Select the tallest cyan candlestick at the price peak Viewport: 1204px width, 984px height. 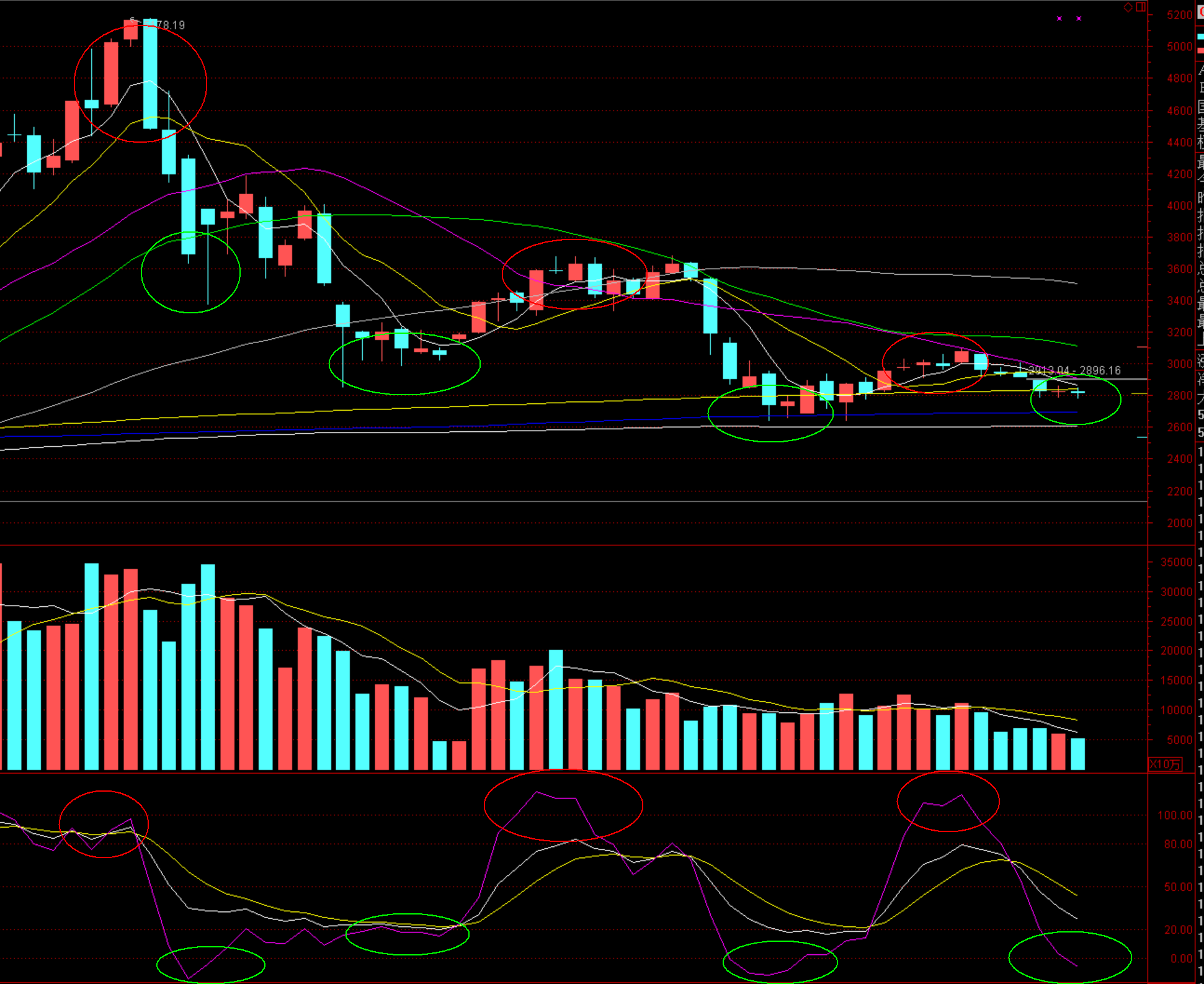[x=150, y=73]
